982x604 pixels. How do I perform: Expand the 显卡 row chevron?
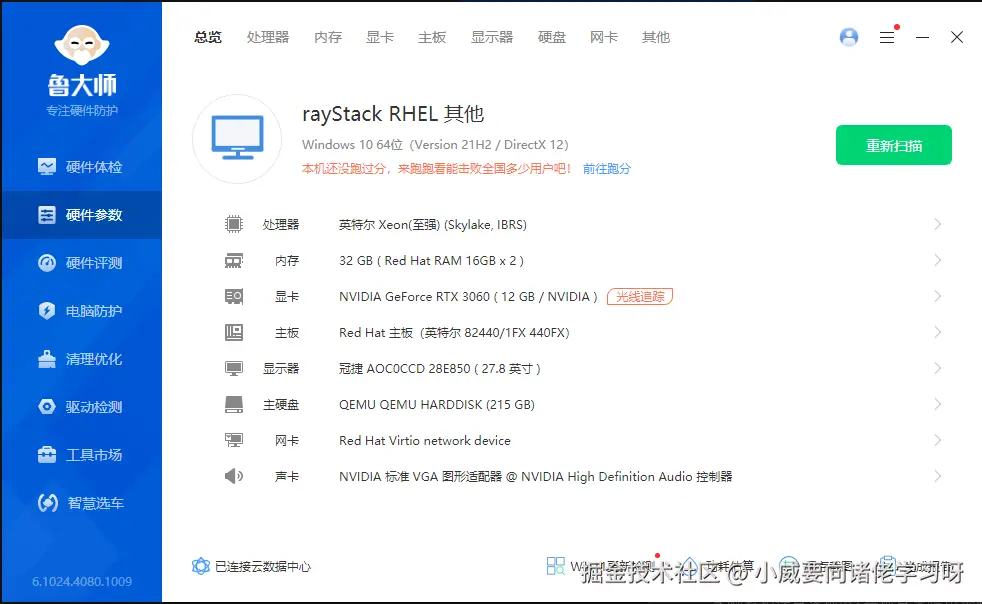pos(938,296)
